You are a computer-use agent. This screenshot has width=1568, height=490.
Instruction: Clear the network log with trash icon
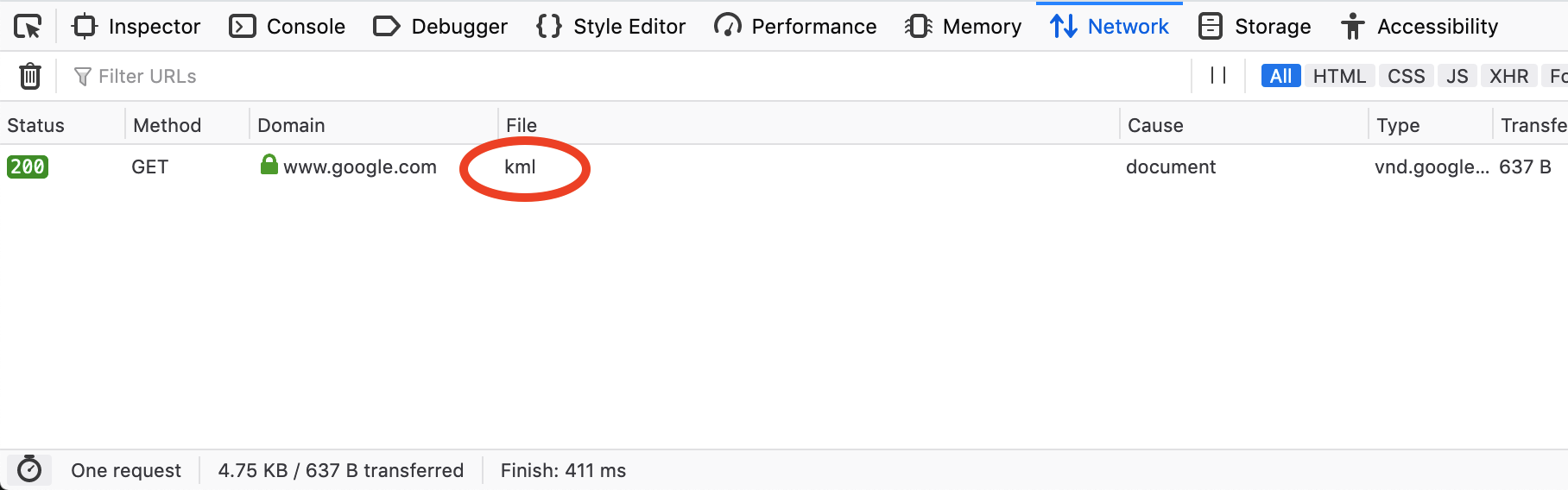[x=30, y=76]
